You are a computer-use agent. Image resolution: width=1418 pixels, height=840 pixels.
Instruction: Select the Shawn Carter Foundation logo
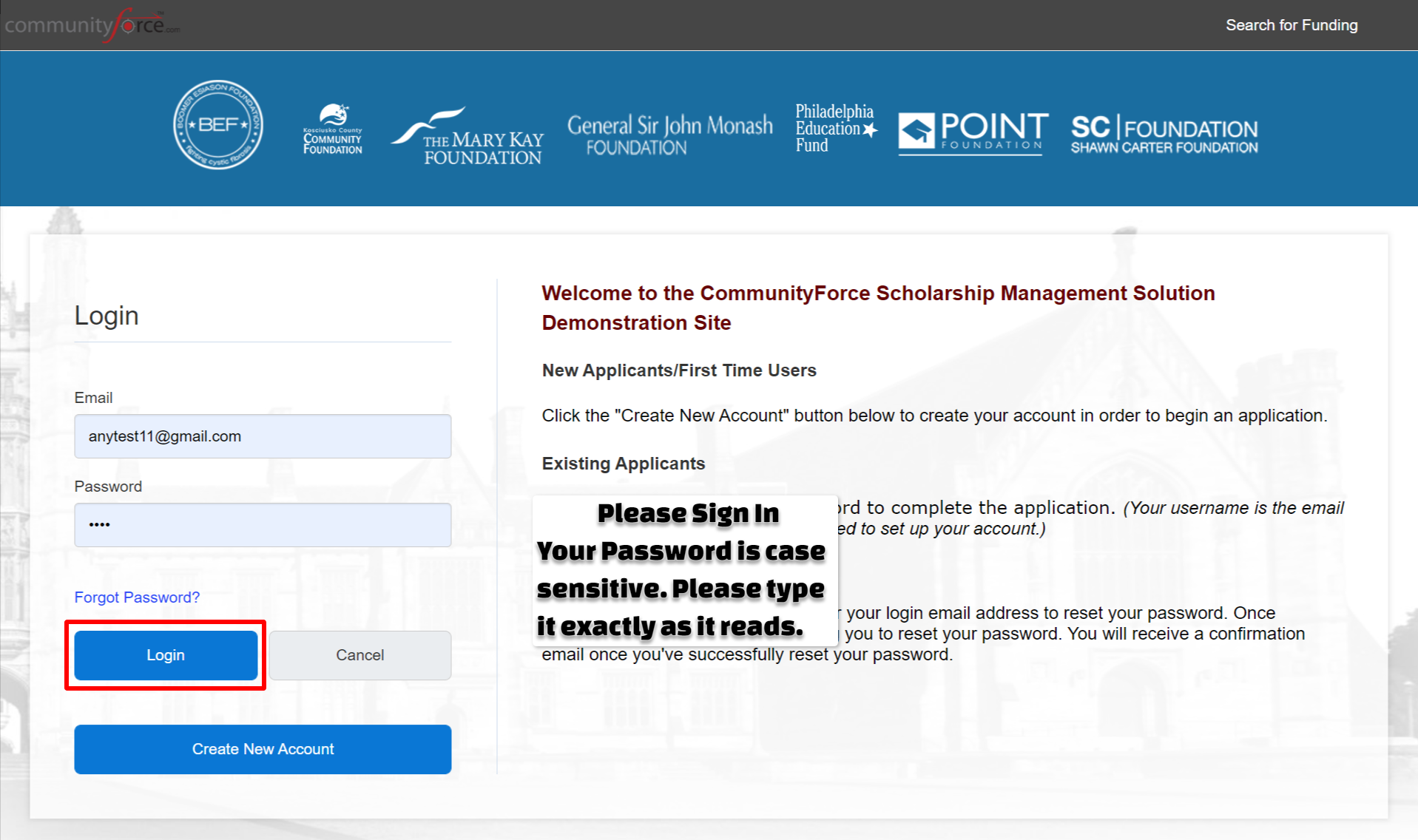click(1164, 134)
